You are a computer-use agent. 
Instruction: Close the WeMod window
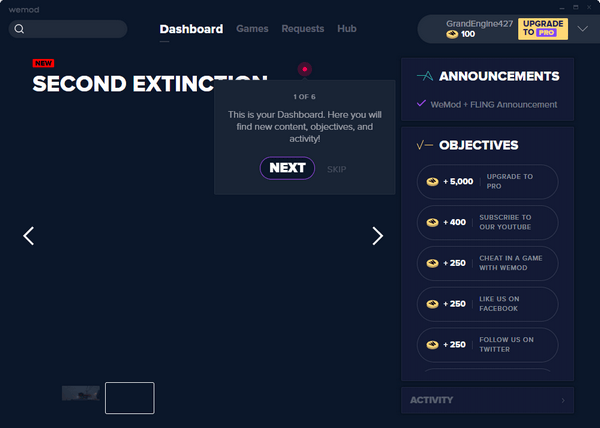(x=589, y=7)
